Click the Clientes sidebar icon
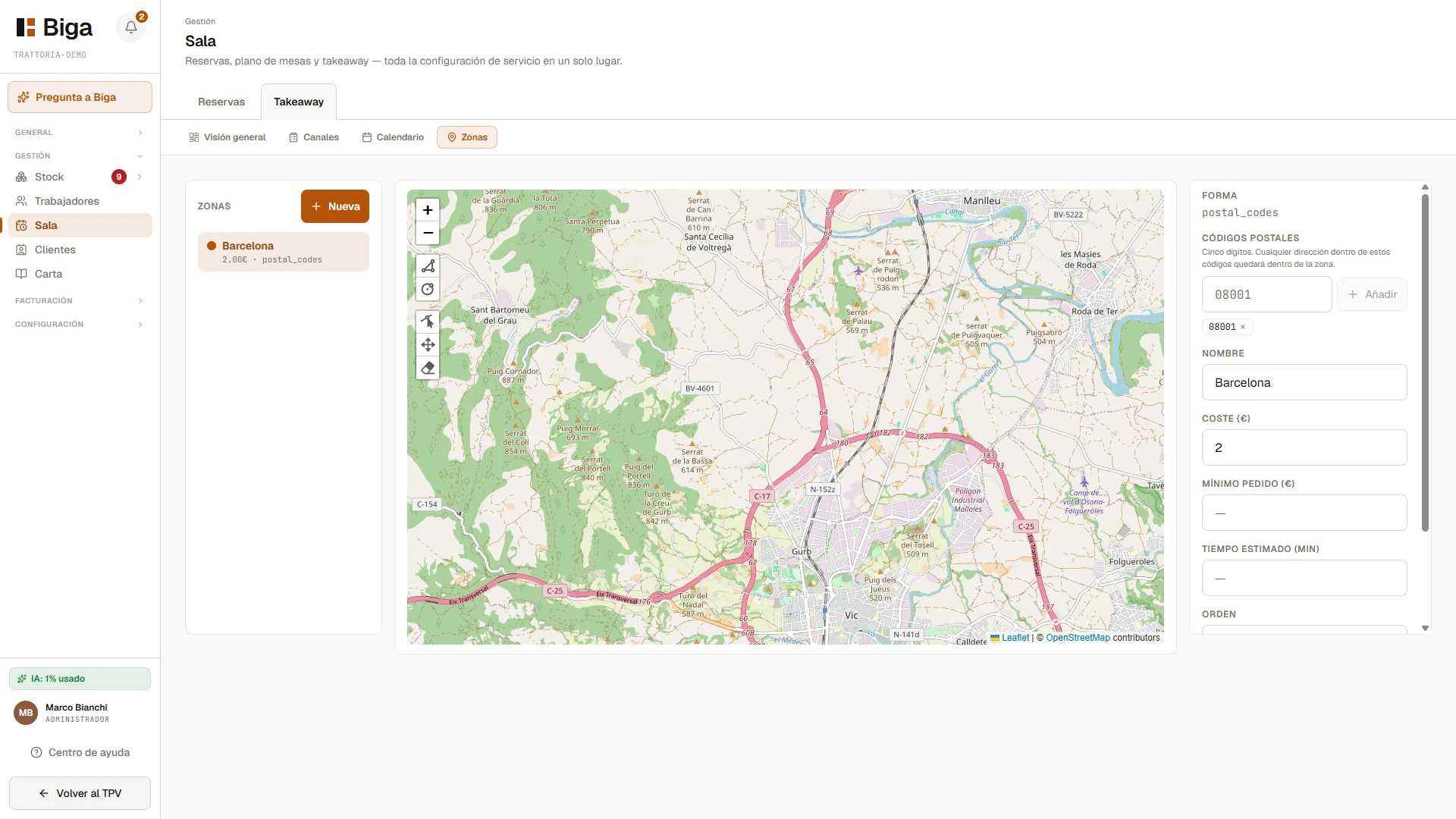 pyautogui.click(x=21, y=249)
